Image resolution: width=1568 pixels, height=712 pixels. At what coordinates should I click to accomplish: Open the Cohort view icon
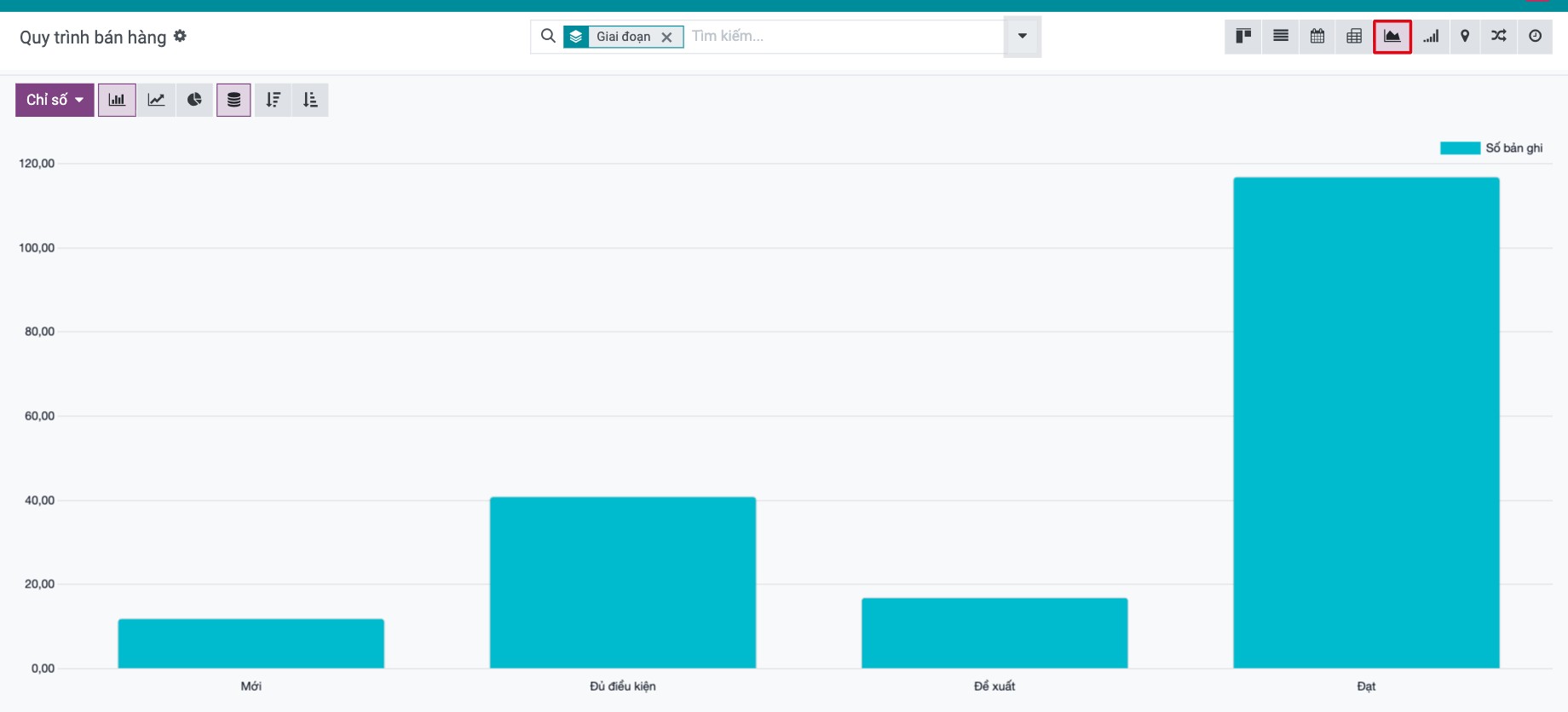[x=1431, y=37]
